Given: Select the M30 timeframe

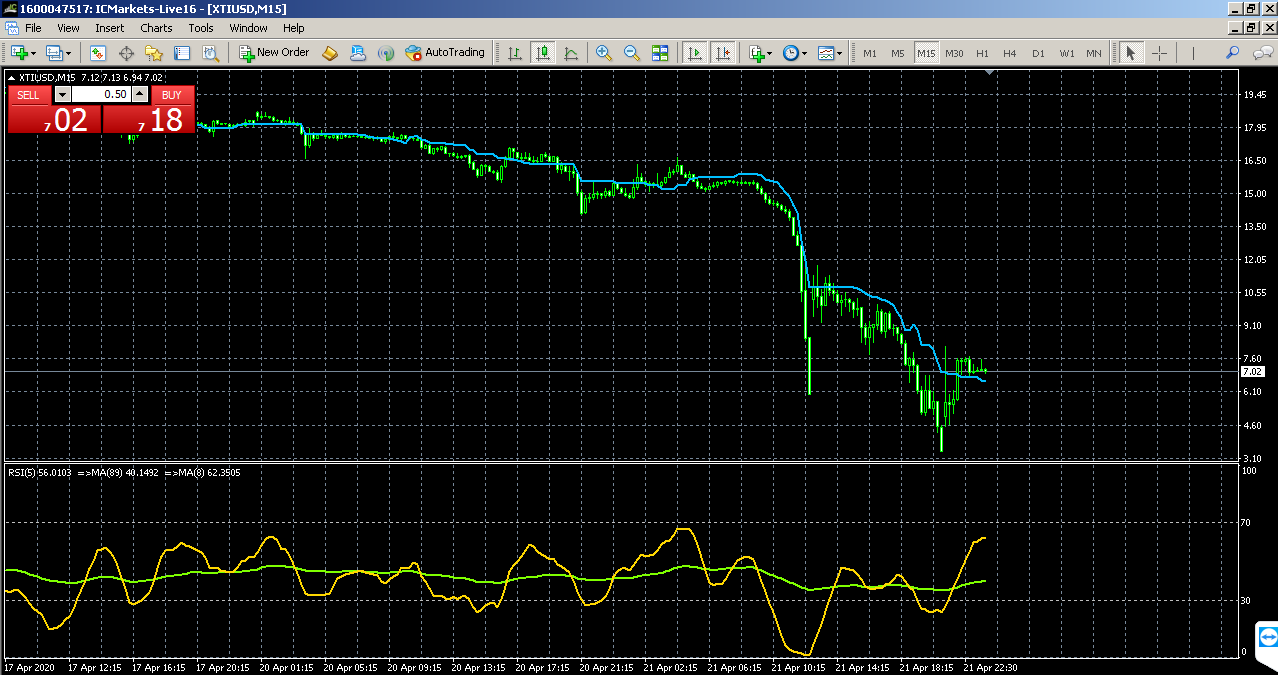Looking at the screenshot, I should pos(954,53).
